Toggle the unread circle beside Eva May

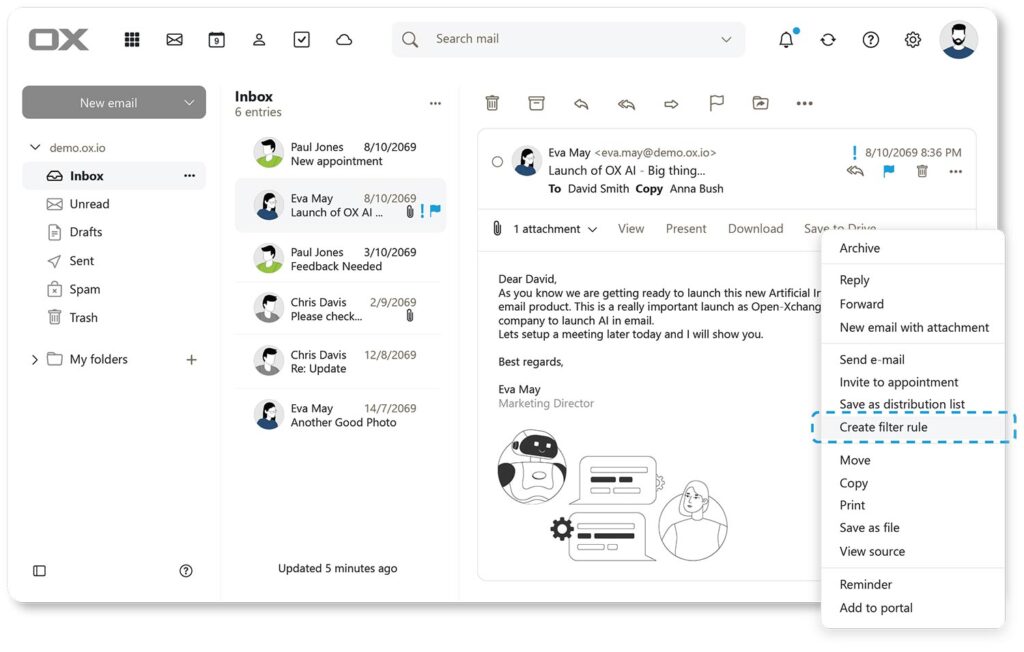click(x=497, y=162)
